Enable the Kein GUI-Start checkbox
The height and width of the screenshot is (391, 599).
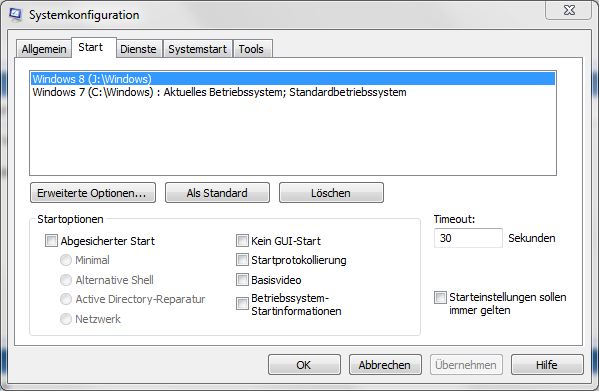[242, 241]
